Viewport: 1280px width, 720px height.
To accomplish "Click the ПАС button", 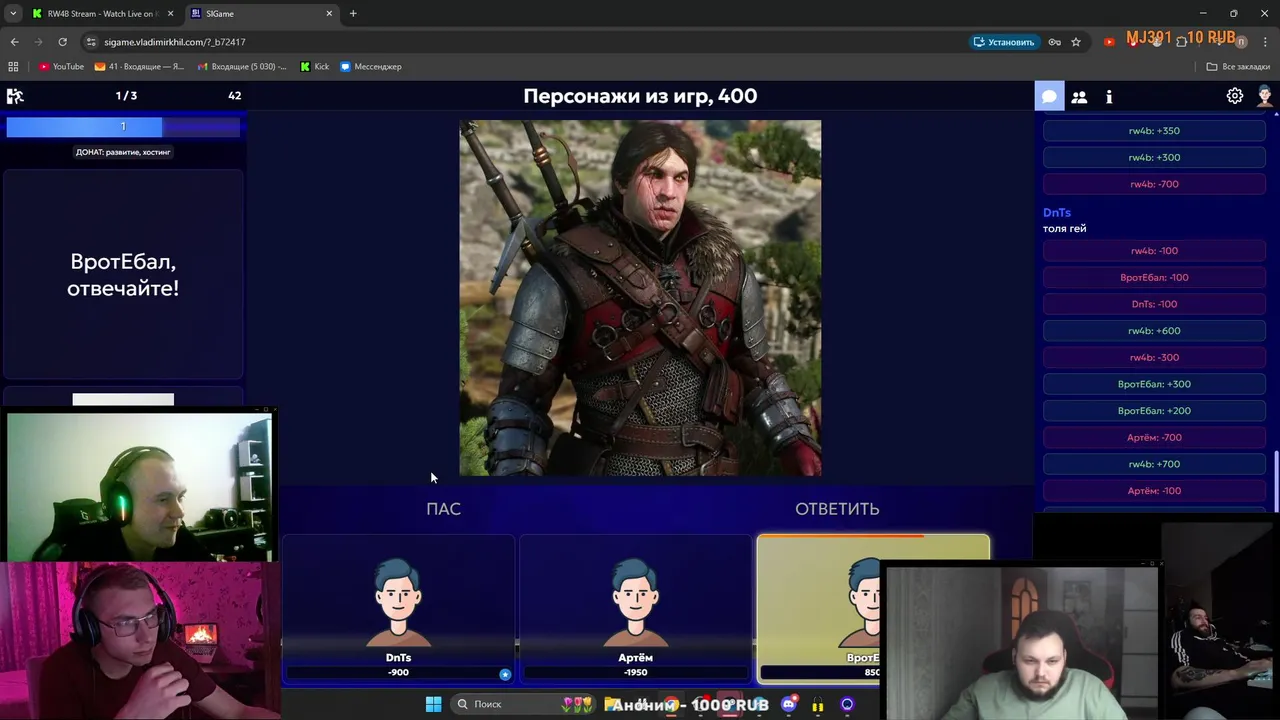I will [x=443, y=509].
